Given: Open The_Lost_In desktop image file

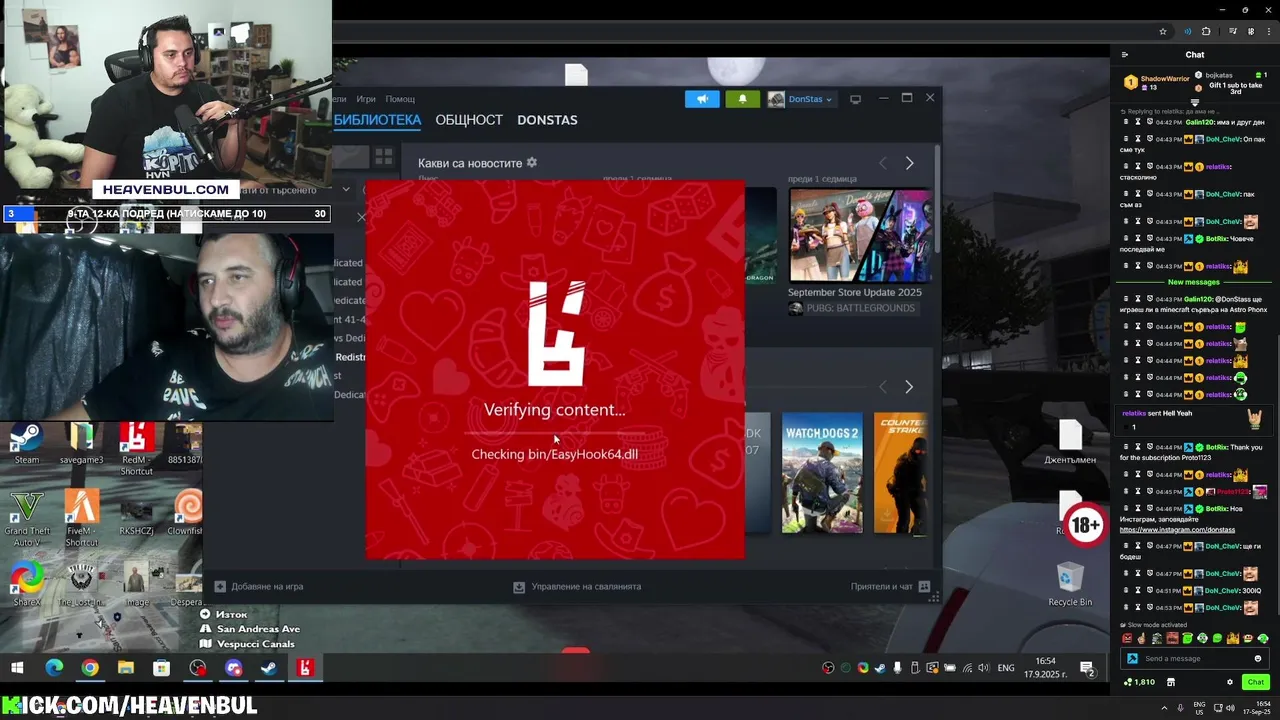Looking at the screenshot, I should [x=81, y=585].
